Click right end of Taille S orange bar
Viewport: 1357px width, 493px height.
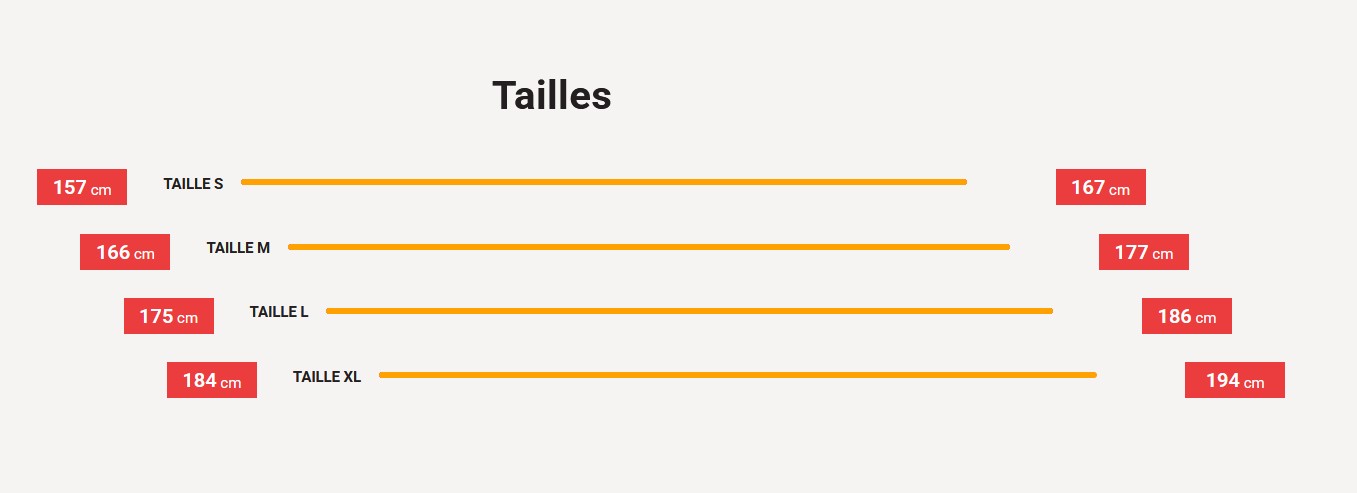[963, 182]
